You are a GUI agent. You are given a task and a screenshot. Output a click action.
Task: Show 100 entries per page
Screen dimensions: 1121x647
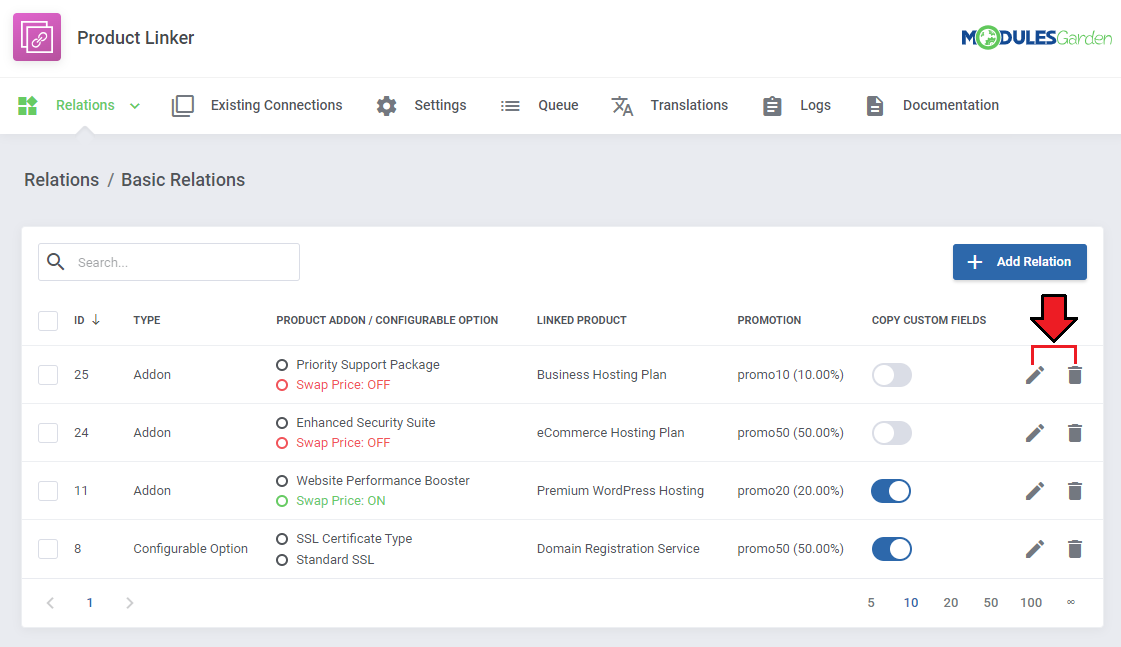click(1031, 603)
